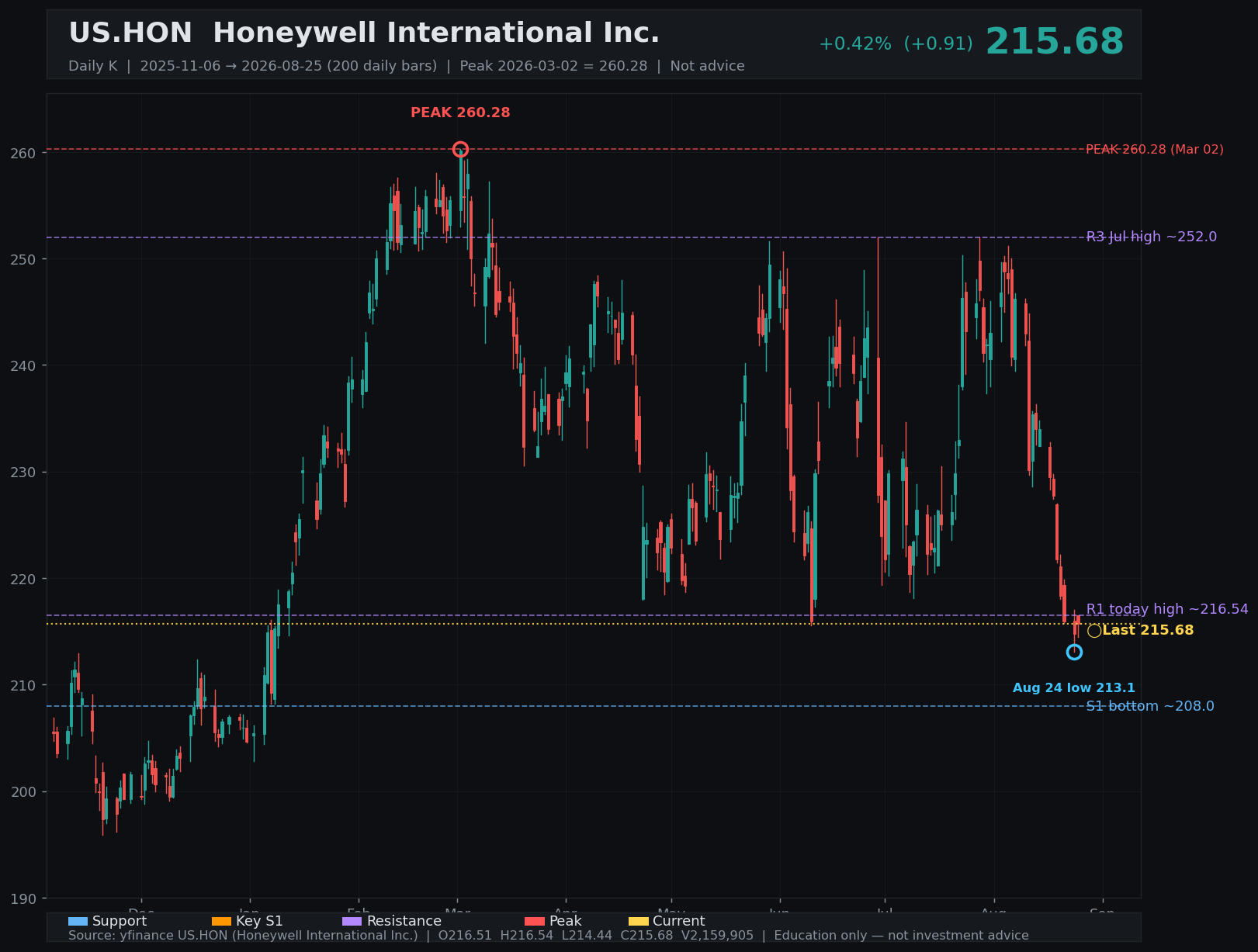Click the blue Support legend swatch
This screenshot has height=952, width=1258.
click(78, 921)
